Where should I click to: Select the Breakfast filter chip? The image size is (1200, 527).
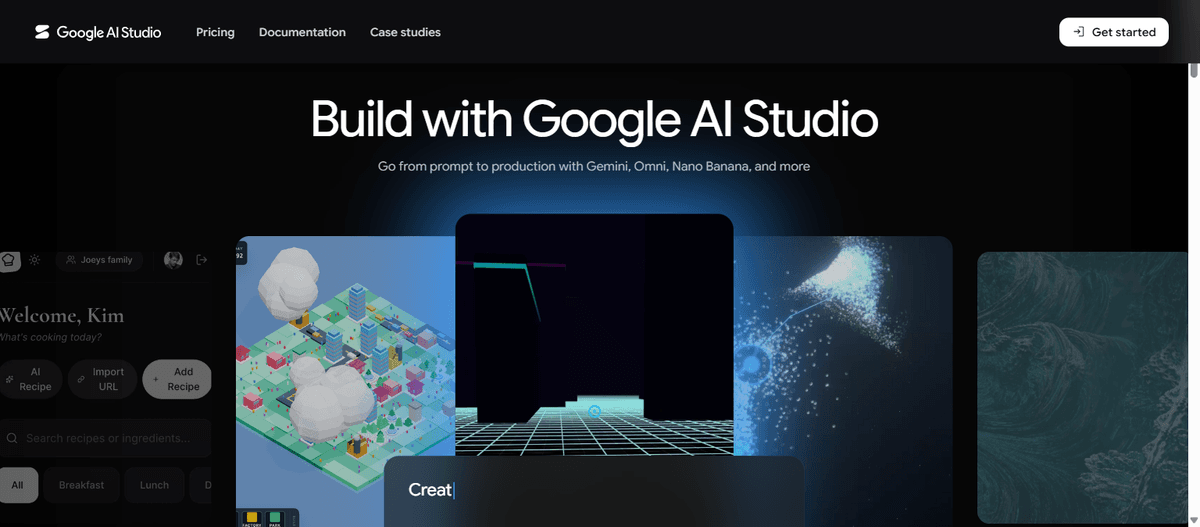[x=81, y=485]
